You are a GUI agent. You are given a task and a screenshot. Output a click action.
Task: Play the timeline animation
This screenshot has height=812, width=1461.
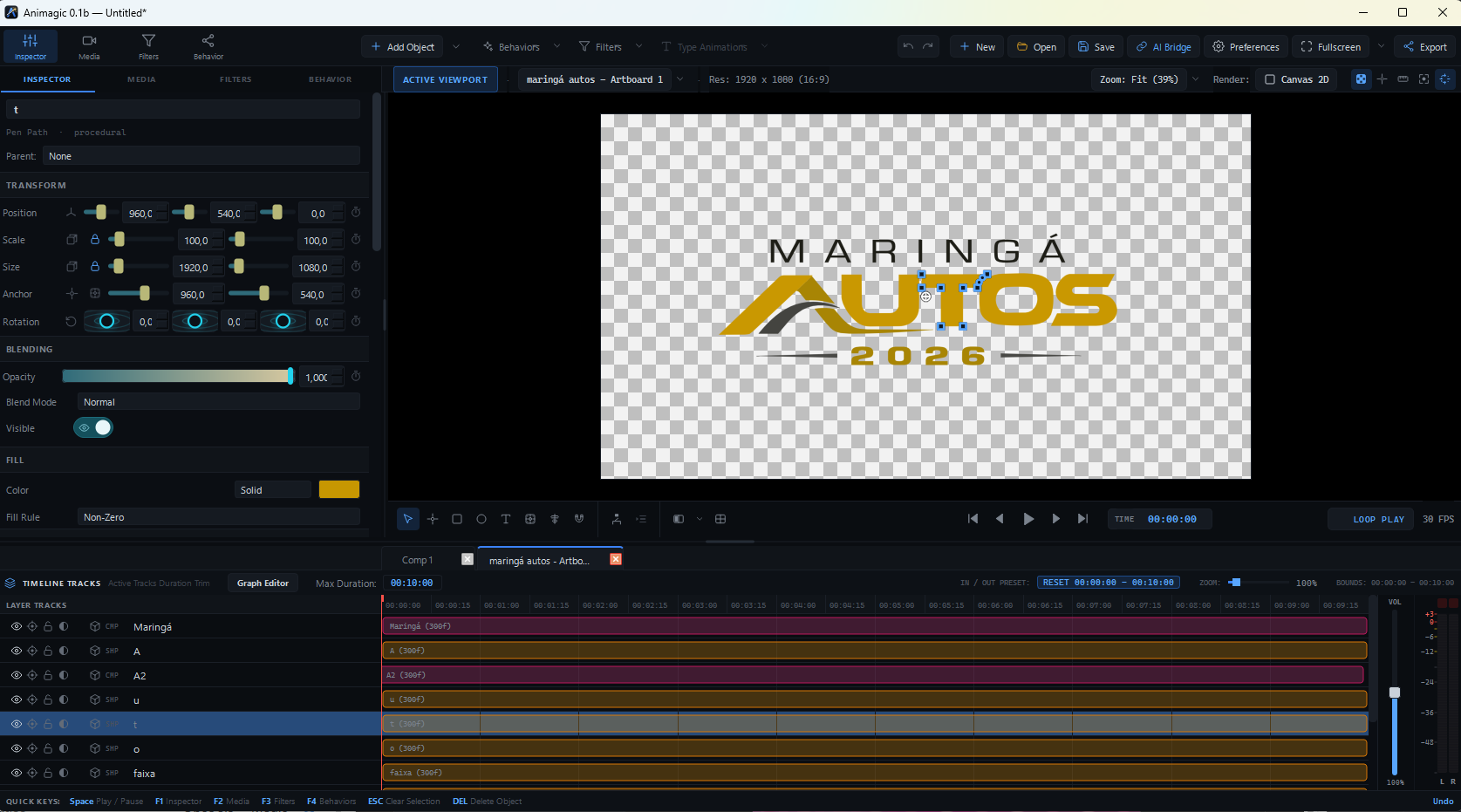pyautogui.click(x=1028, y=519)
